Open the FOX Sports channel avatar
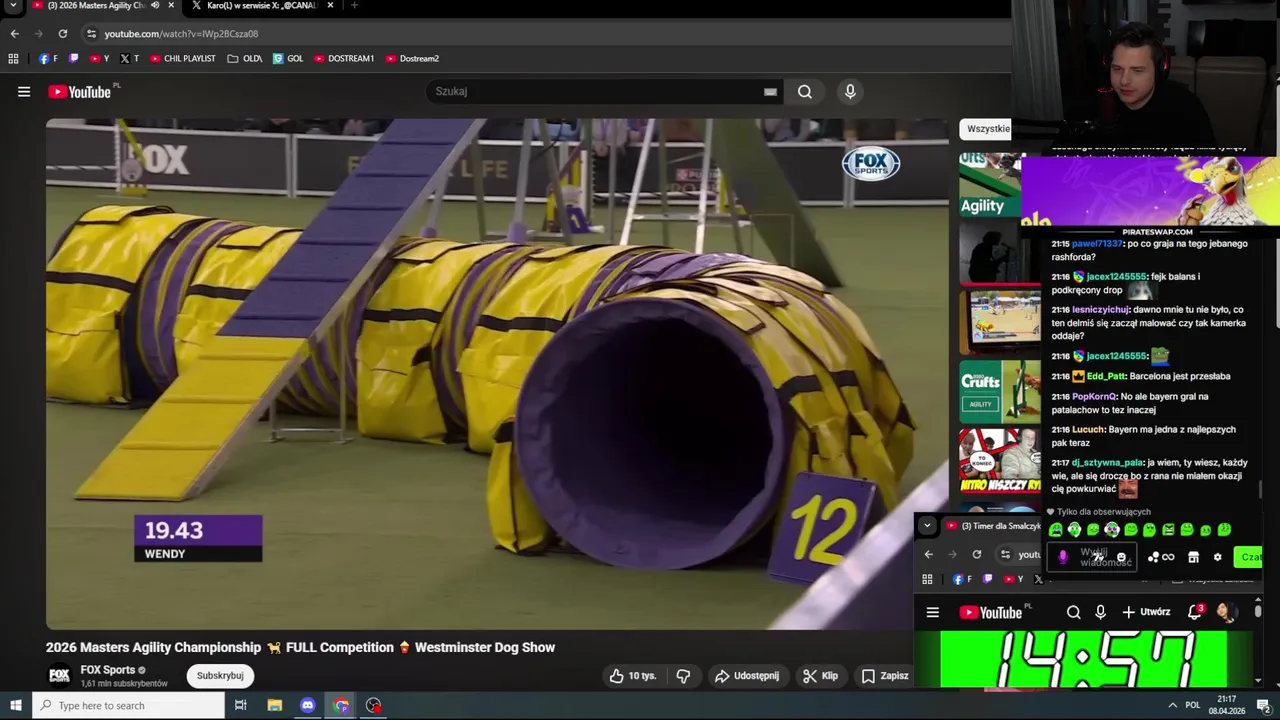The image size is (1280, 720). point(59,675)
